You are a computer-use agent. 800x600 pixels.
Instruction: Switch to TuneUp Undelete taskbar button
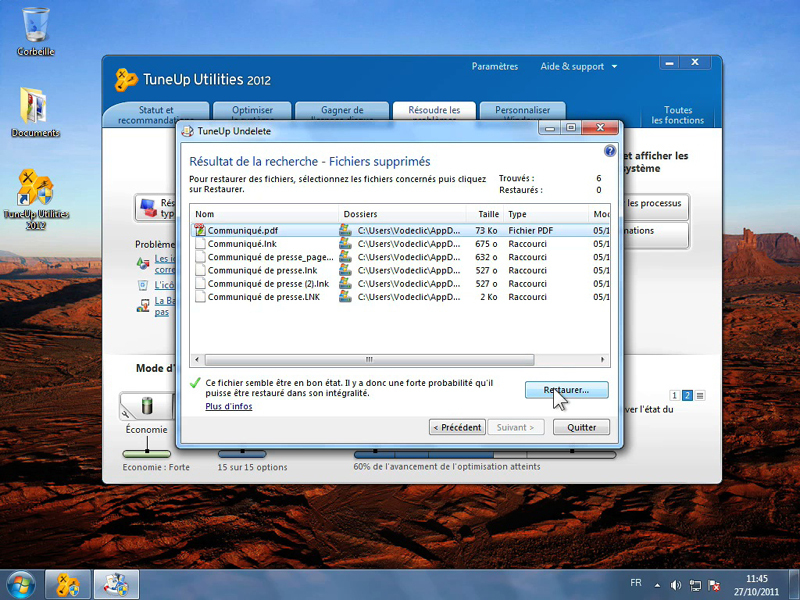pyautogui.click(x=116, y=585)
